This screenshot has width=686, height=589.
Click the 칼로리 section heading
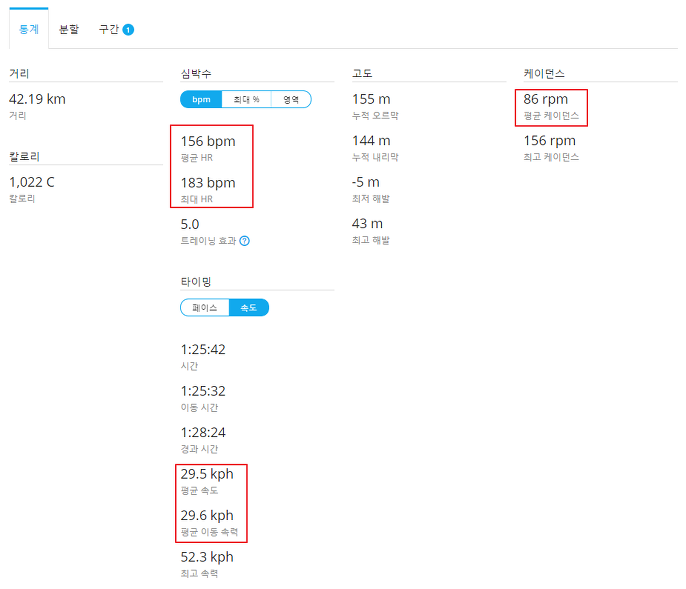[24, 156]
